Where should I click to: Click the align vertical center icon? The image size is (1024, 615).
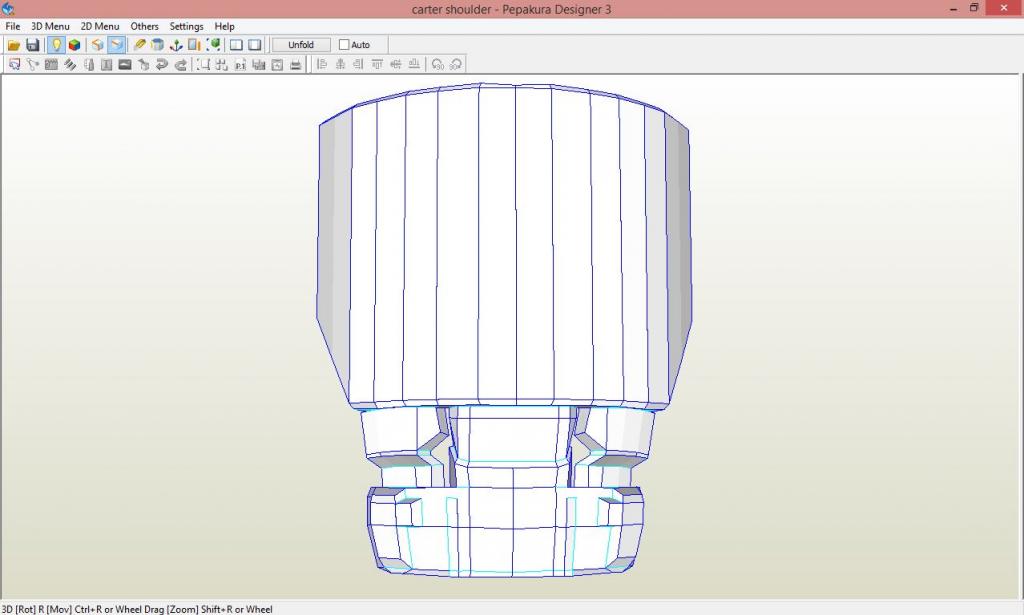395,64
